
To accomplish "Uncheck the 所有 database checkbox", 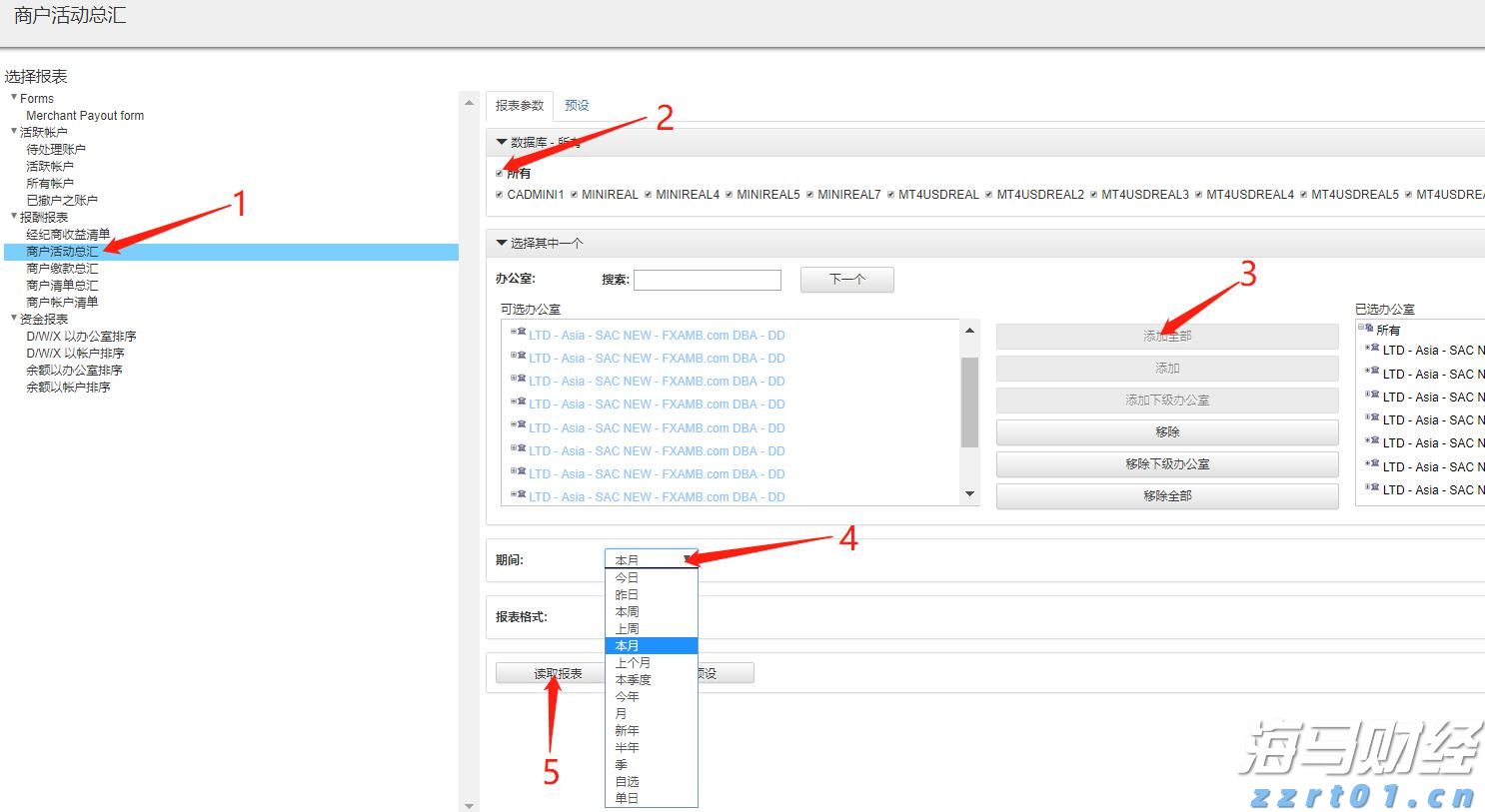I will click(499, 172).
